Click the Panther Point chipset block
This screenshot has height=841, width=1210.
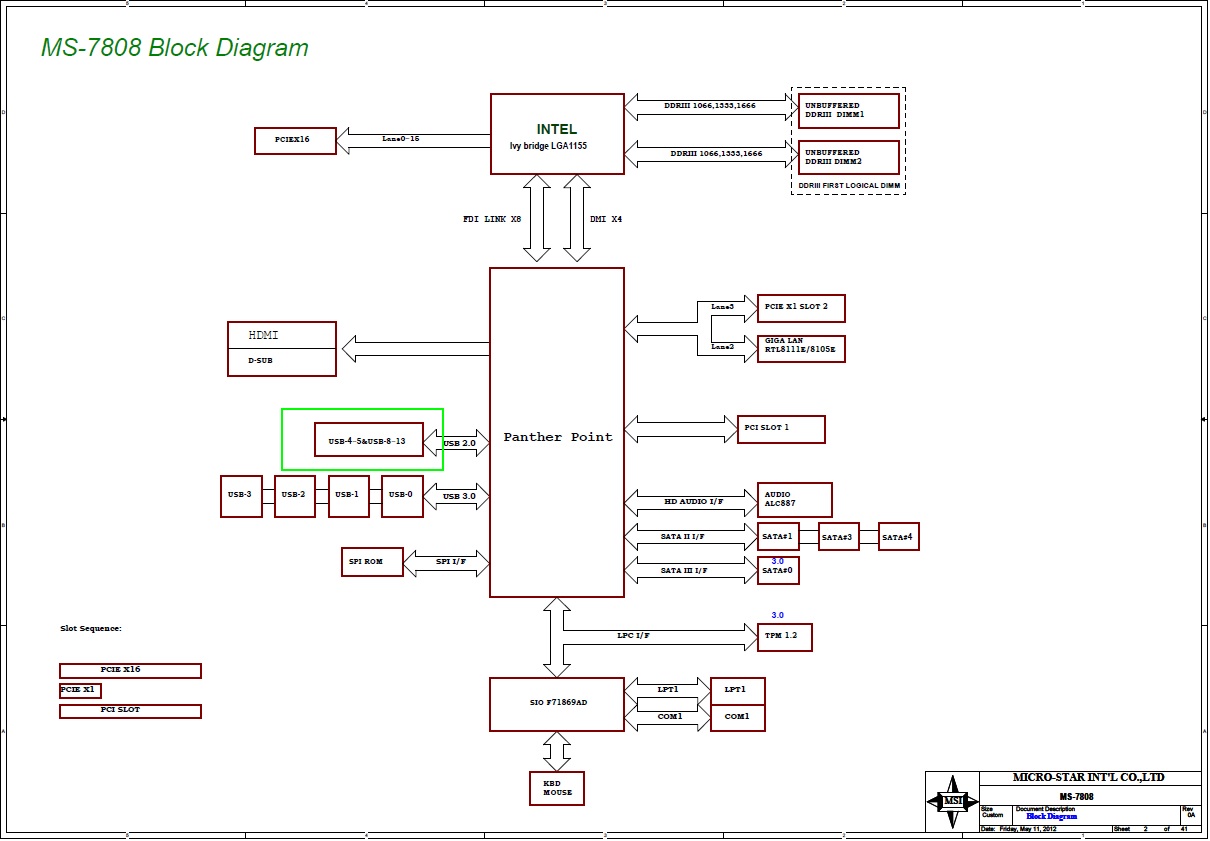click(x=557, y=437)
